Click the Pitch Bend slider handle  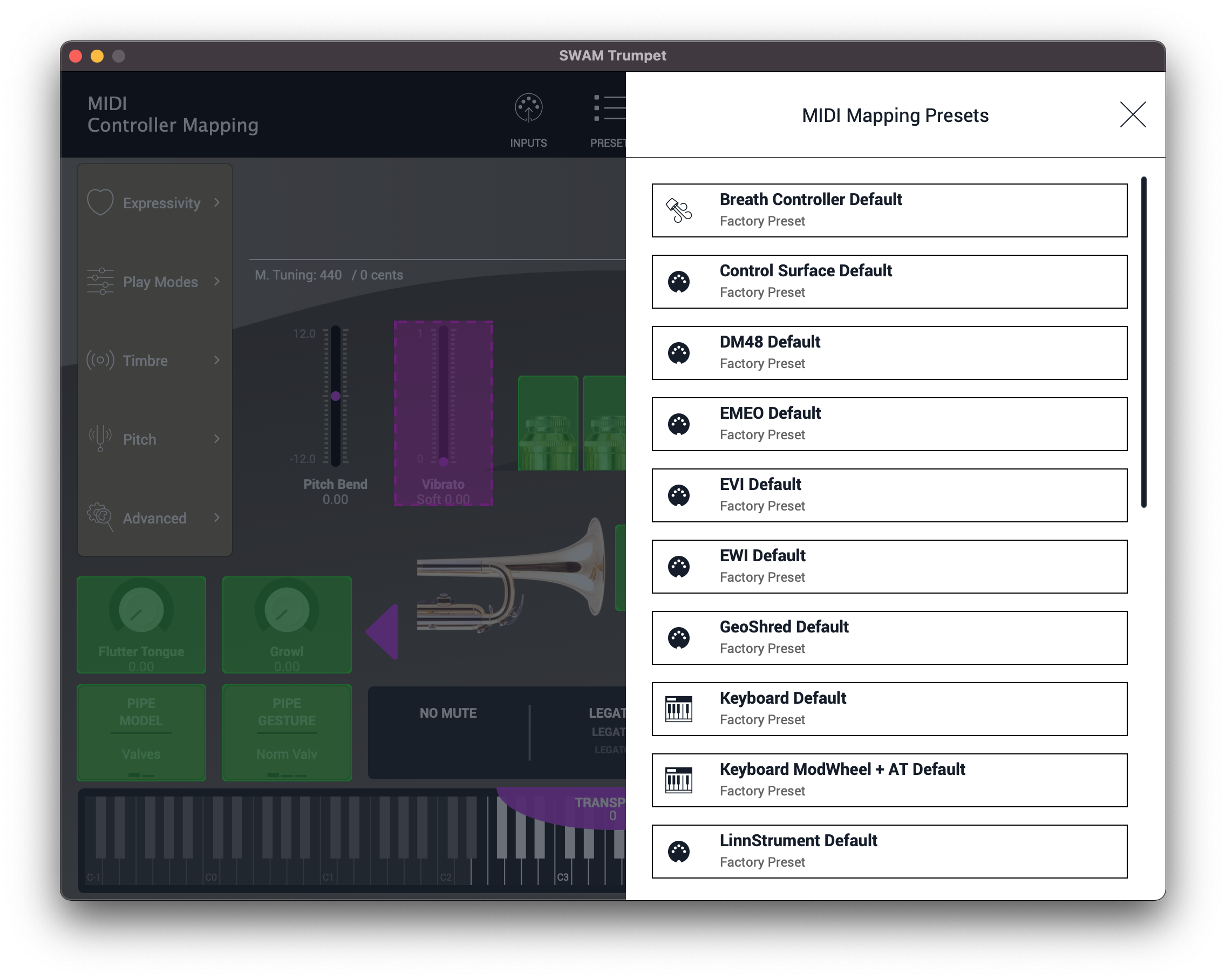pyautogui.click(x=336, y=396)
